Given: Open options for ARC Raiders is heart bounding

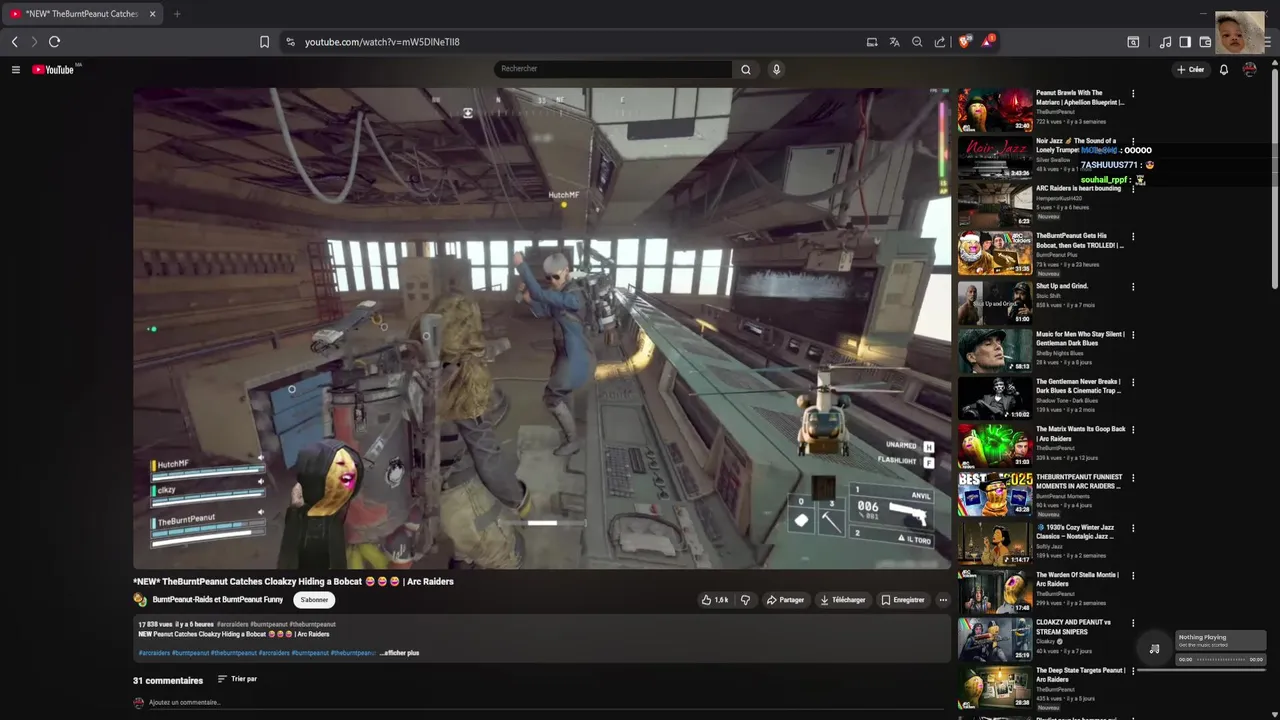Looking at the screenshot, I should tap(1133, 189).
